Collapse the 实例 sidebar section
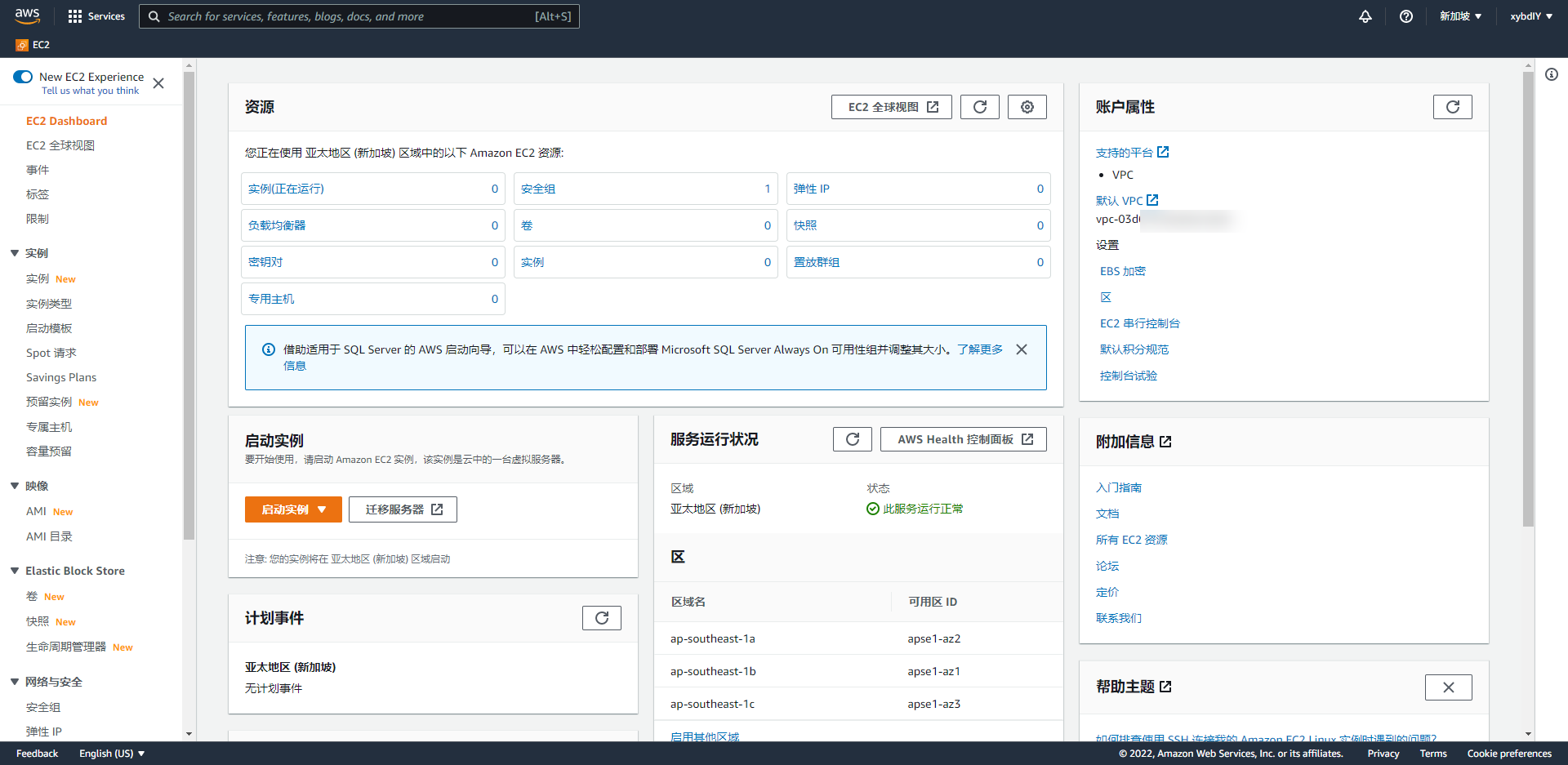Viewport: 1568px width, 765px height. coord(15,253)
